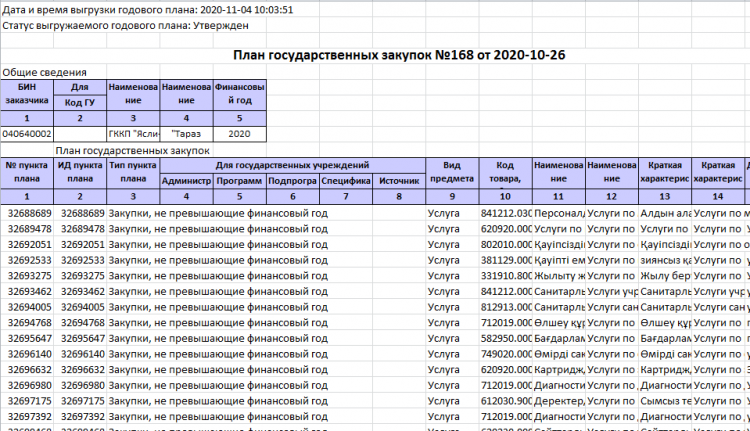This screenshot has width=750, height=431.
Task: Select the cell starting with 'Персонал'
Action: tap(559, 213)
